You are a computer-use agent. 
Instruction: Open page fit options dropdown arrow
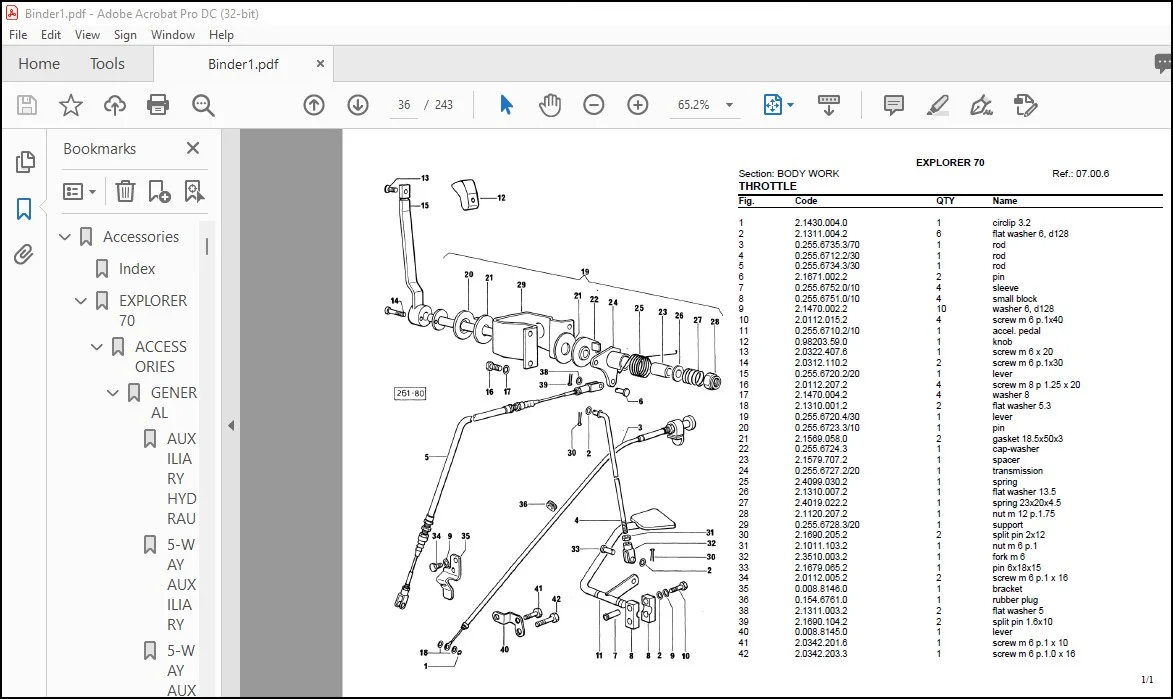[791, 105]
